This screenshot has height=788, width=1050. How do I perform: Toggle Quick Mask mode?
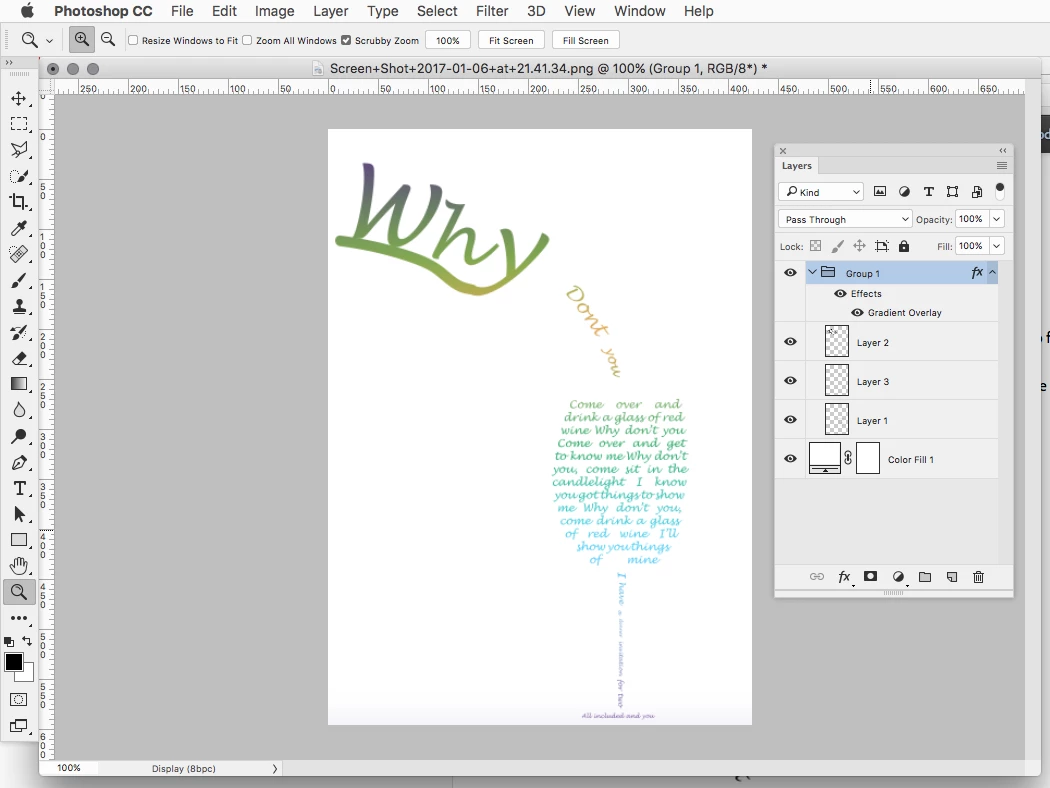pyautogui.click(x=19, y=700)
